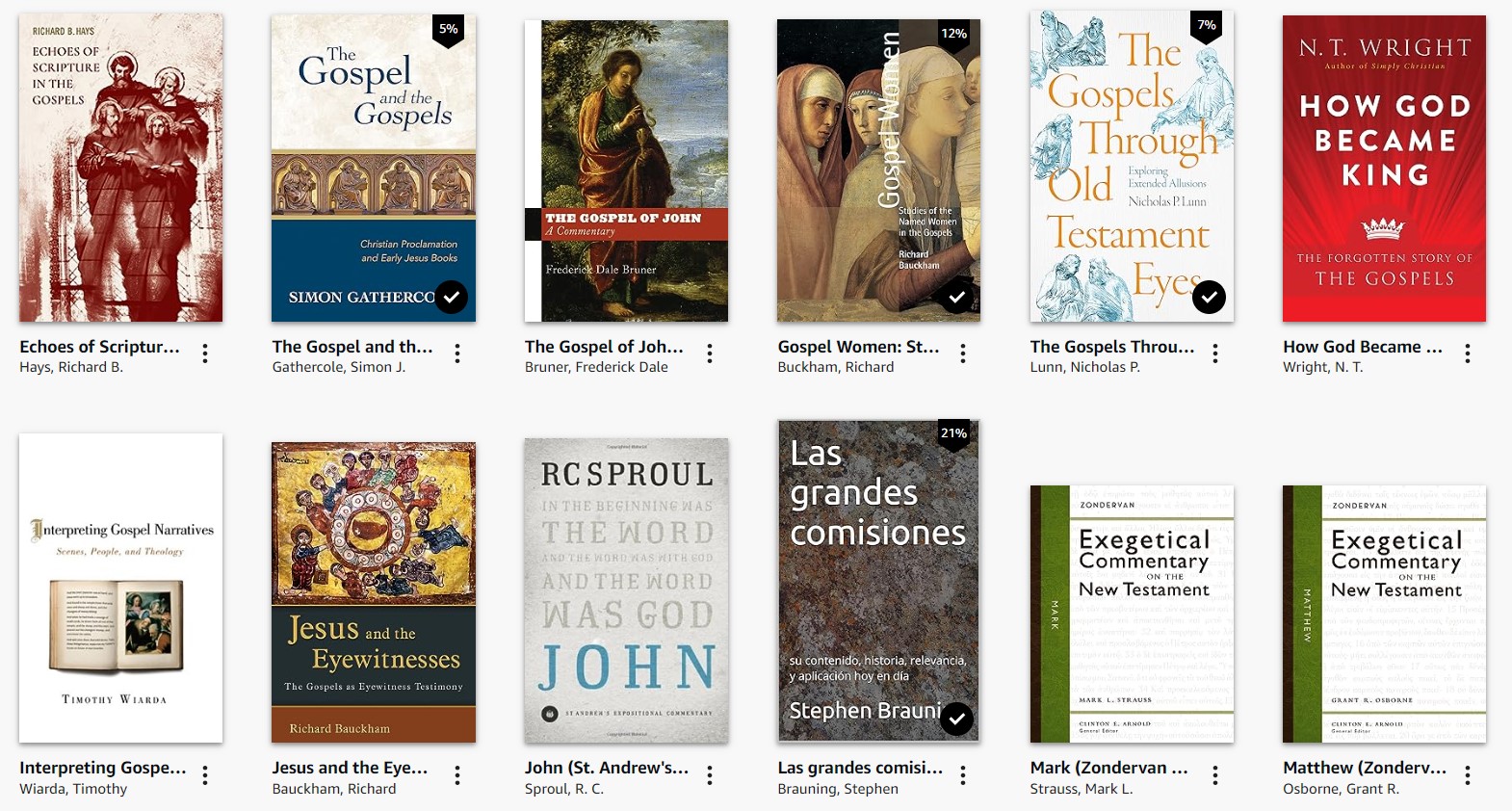Open Mark Exegetical Commentary cover thumbnail
The height and width of the screenshot is (811, 1512).
(x=1132, y=614)
